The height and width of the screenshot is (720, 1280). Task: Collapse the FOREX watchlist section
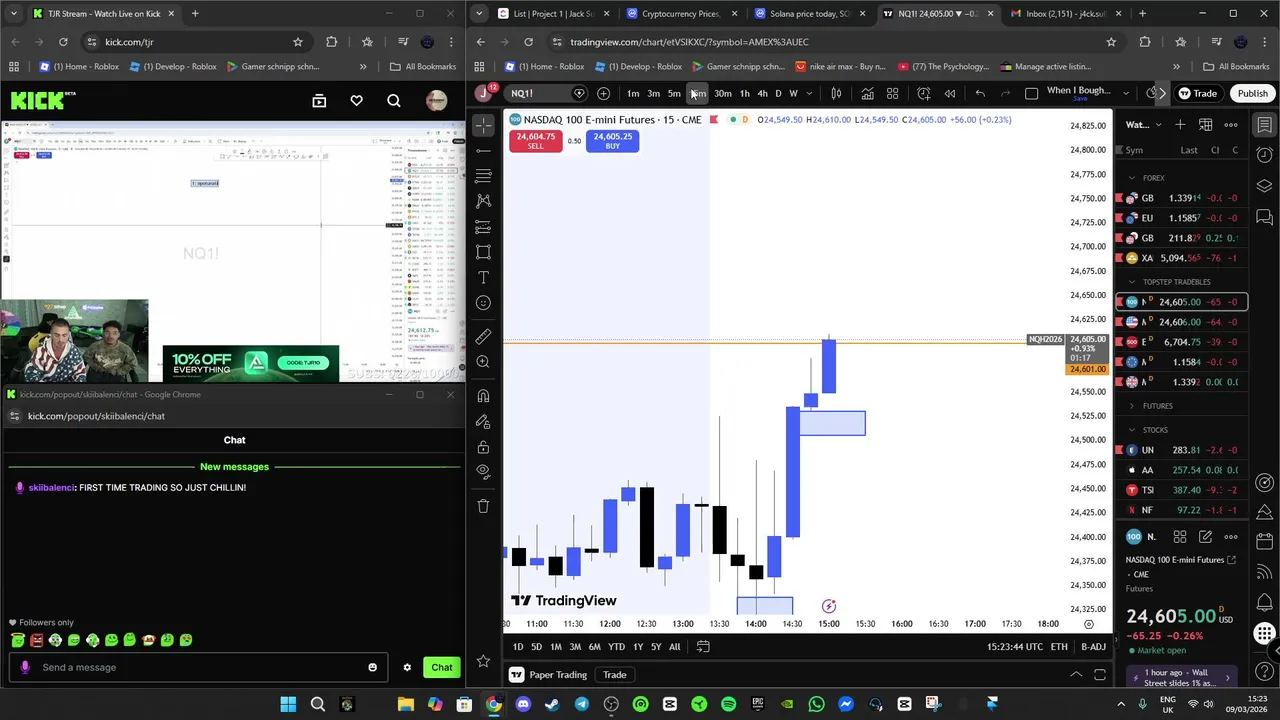(1132, 178)
